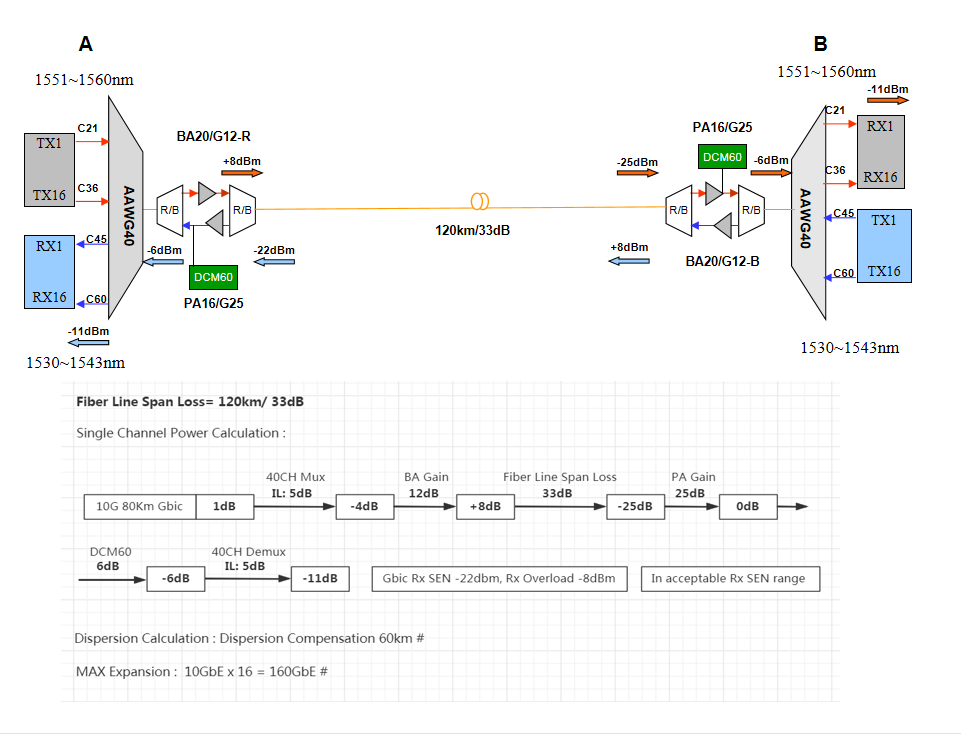961x734 pixels.
Task: Select the gray RX1/RX16 box at site B
Action: coord(880,152)
